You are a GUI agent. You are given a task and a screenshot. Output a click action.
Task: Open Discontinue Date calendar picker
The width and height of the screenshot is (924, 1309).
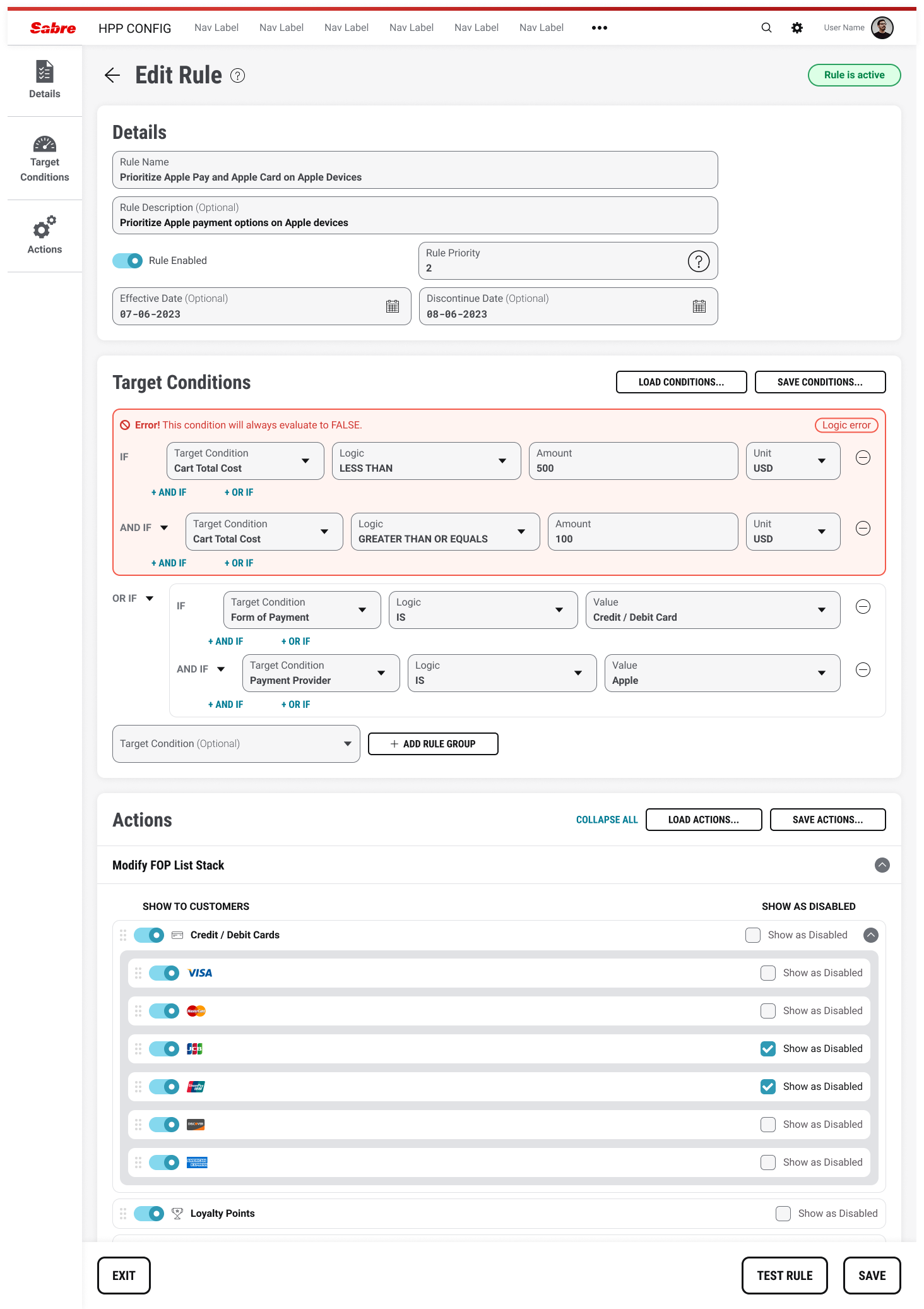[x=699, y=306]
